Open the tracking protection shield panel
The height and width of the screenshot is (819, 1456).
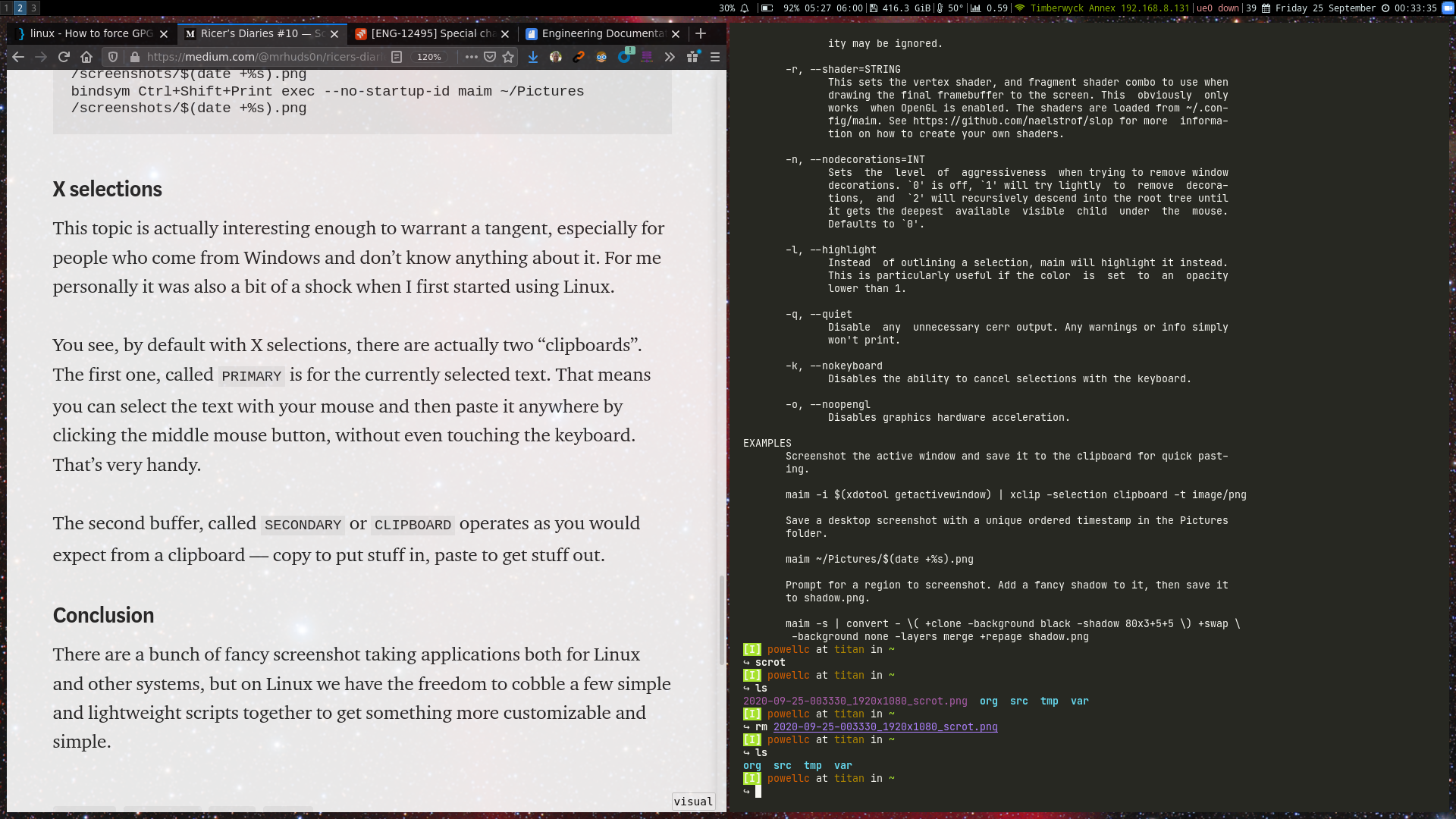pos(113,57)
